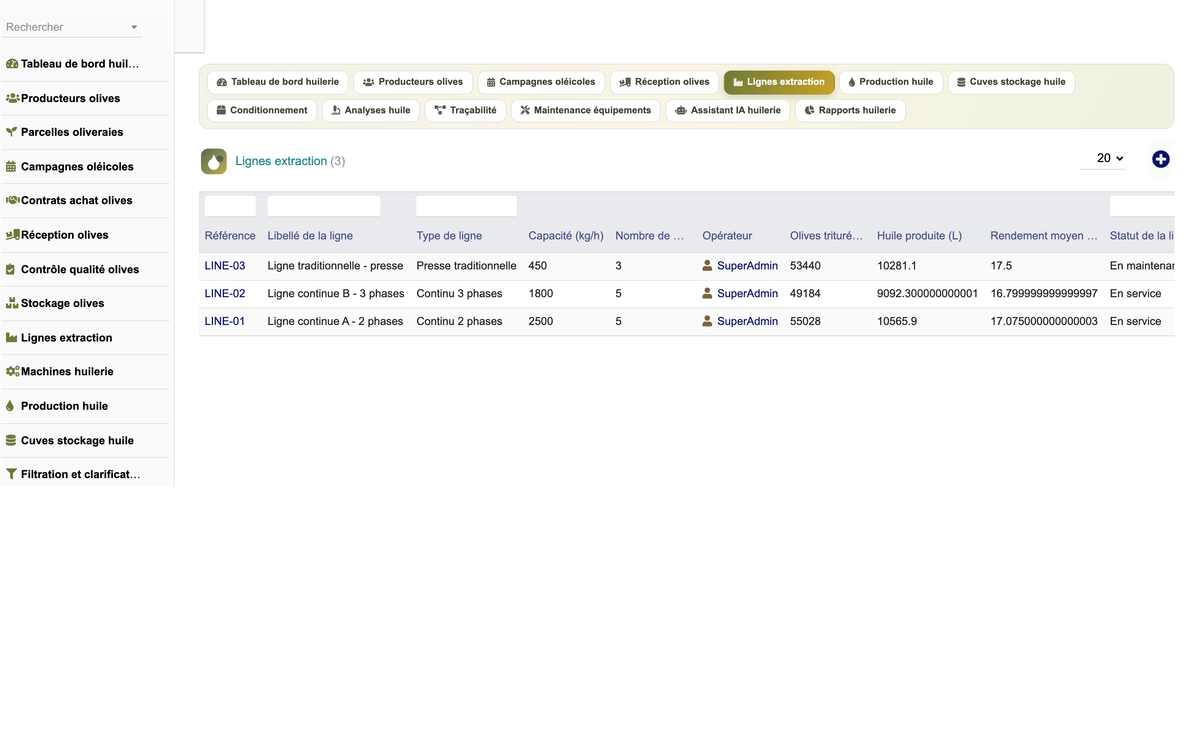1200x743 pixels.
Task: Click the Type de ligne filter field
Action: (466, 206)
